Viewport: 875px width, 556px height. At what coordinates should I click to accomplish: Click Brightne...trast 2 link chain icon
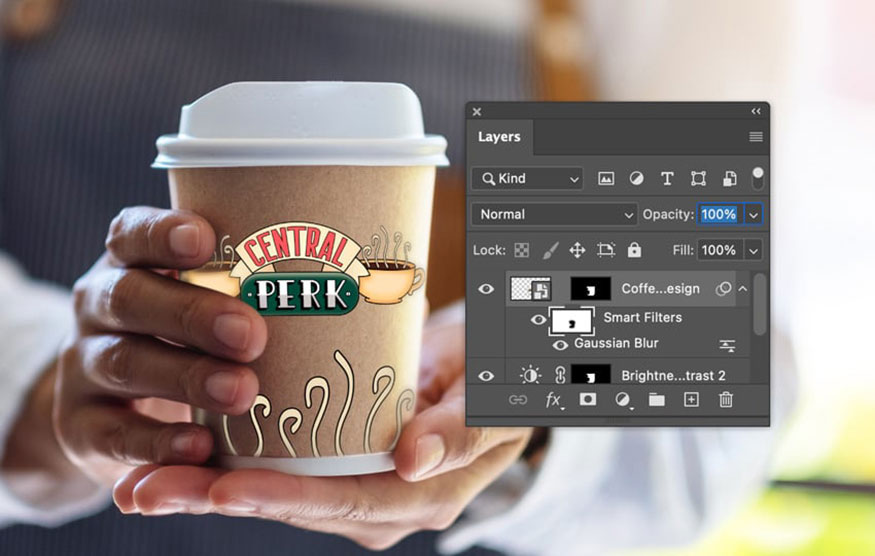560,375
